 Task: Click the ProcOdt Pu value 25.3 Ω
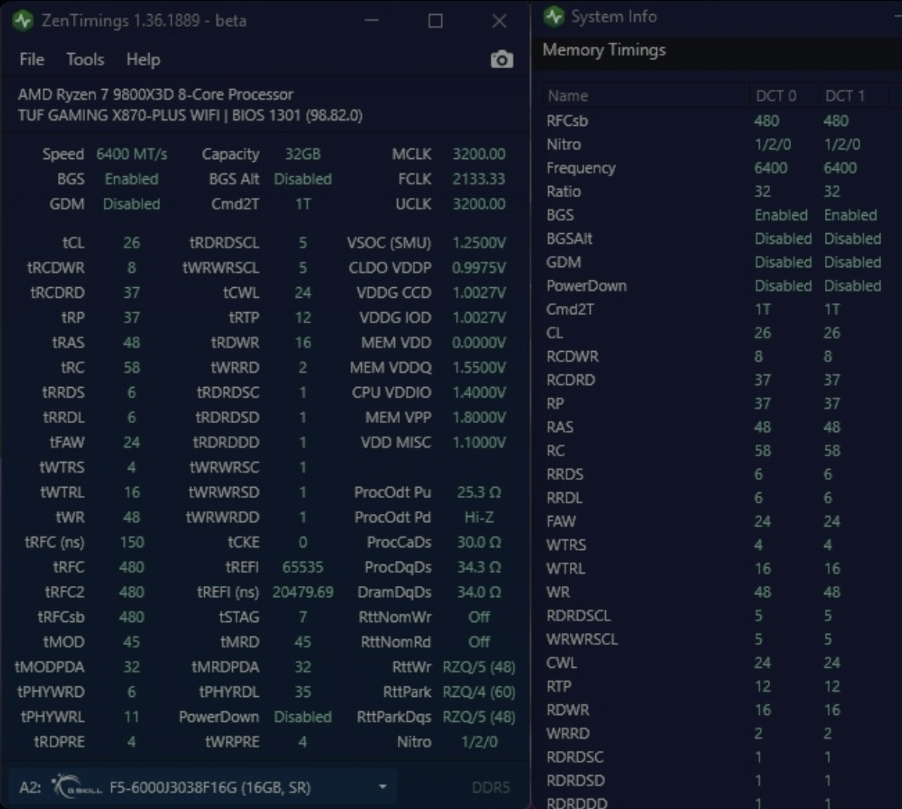click(479, 492)
